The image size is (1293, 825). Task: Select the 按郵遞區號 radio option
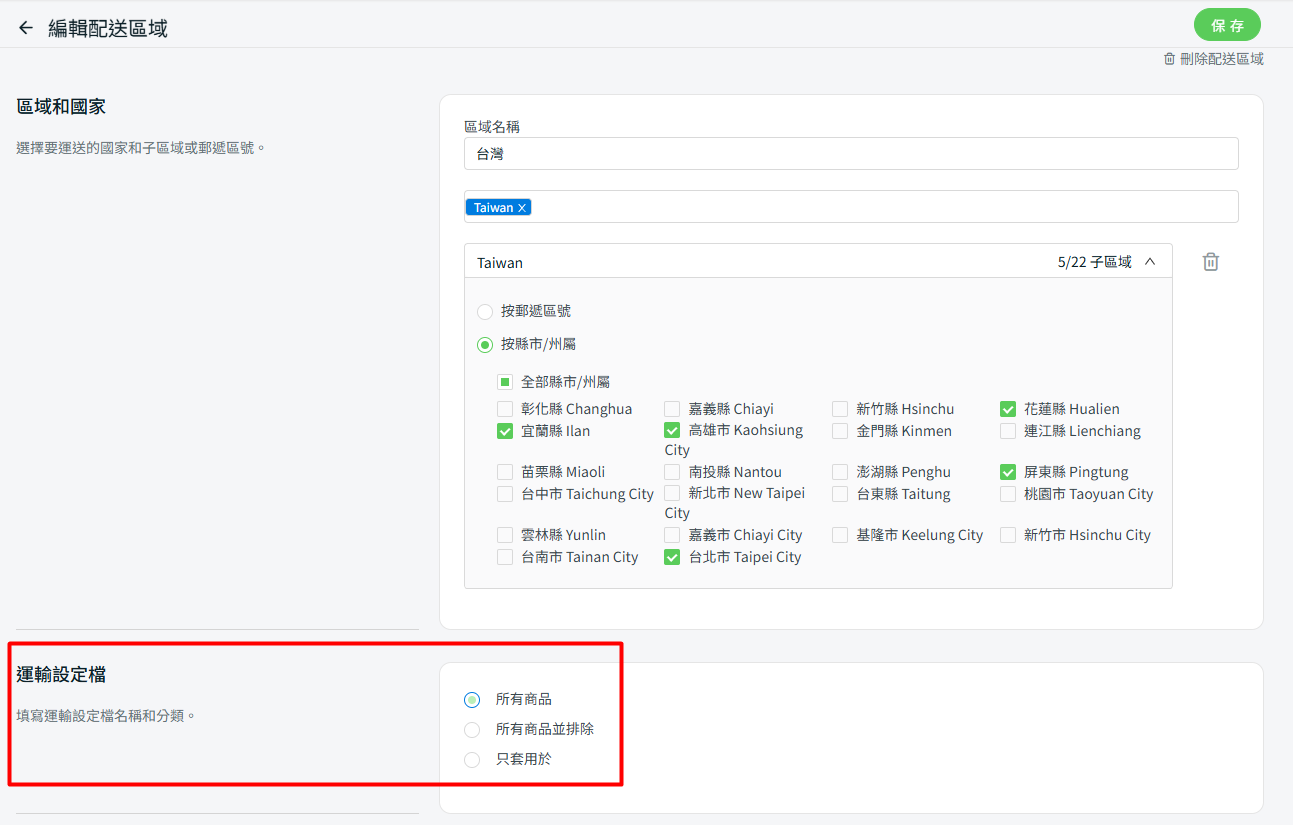(485, 312)
